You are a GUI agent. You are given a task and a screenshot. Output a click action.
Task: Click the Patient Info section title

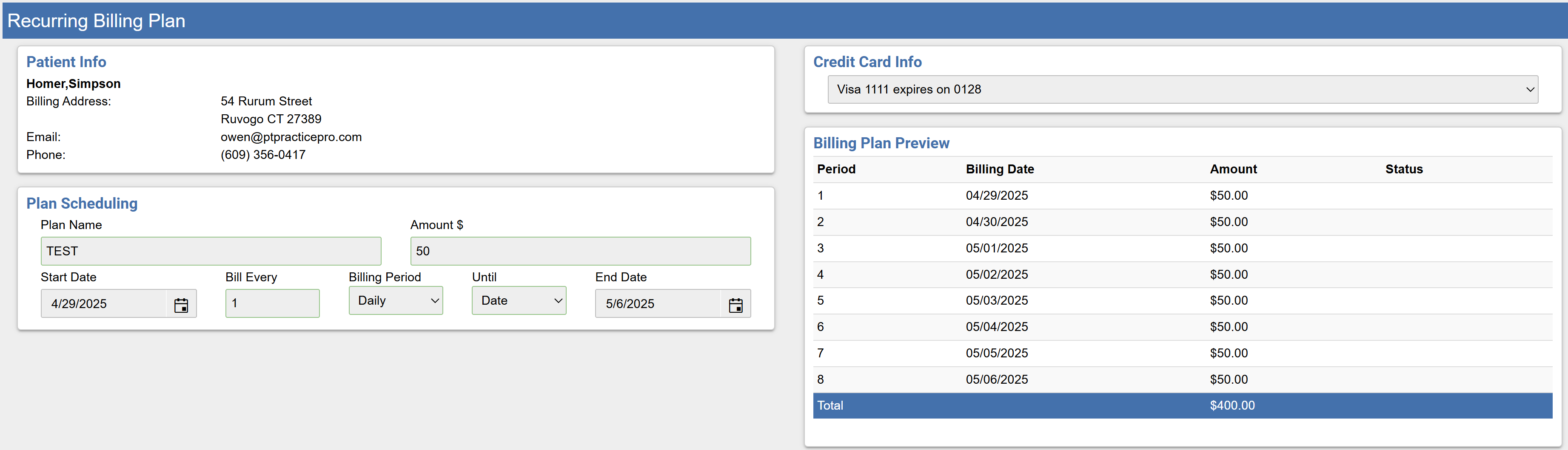coord(66,62)
